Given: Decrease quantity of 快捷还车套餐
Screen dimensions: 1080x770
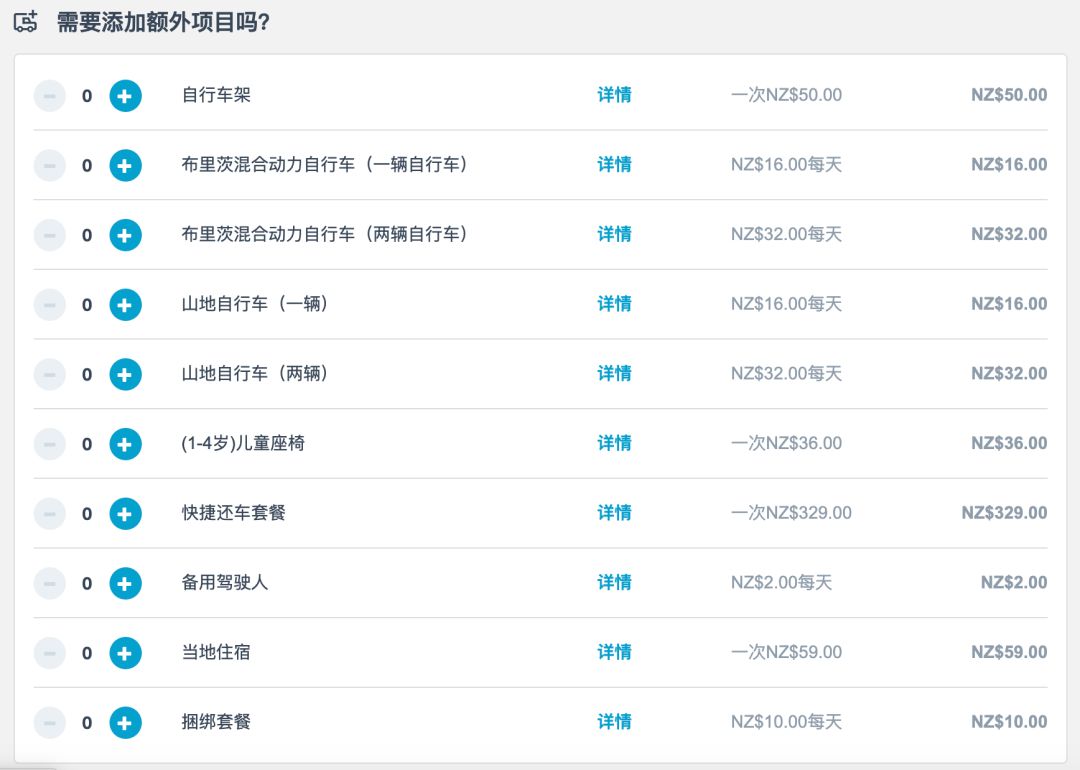Looking at the screenshot, I should [49, 513].
